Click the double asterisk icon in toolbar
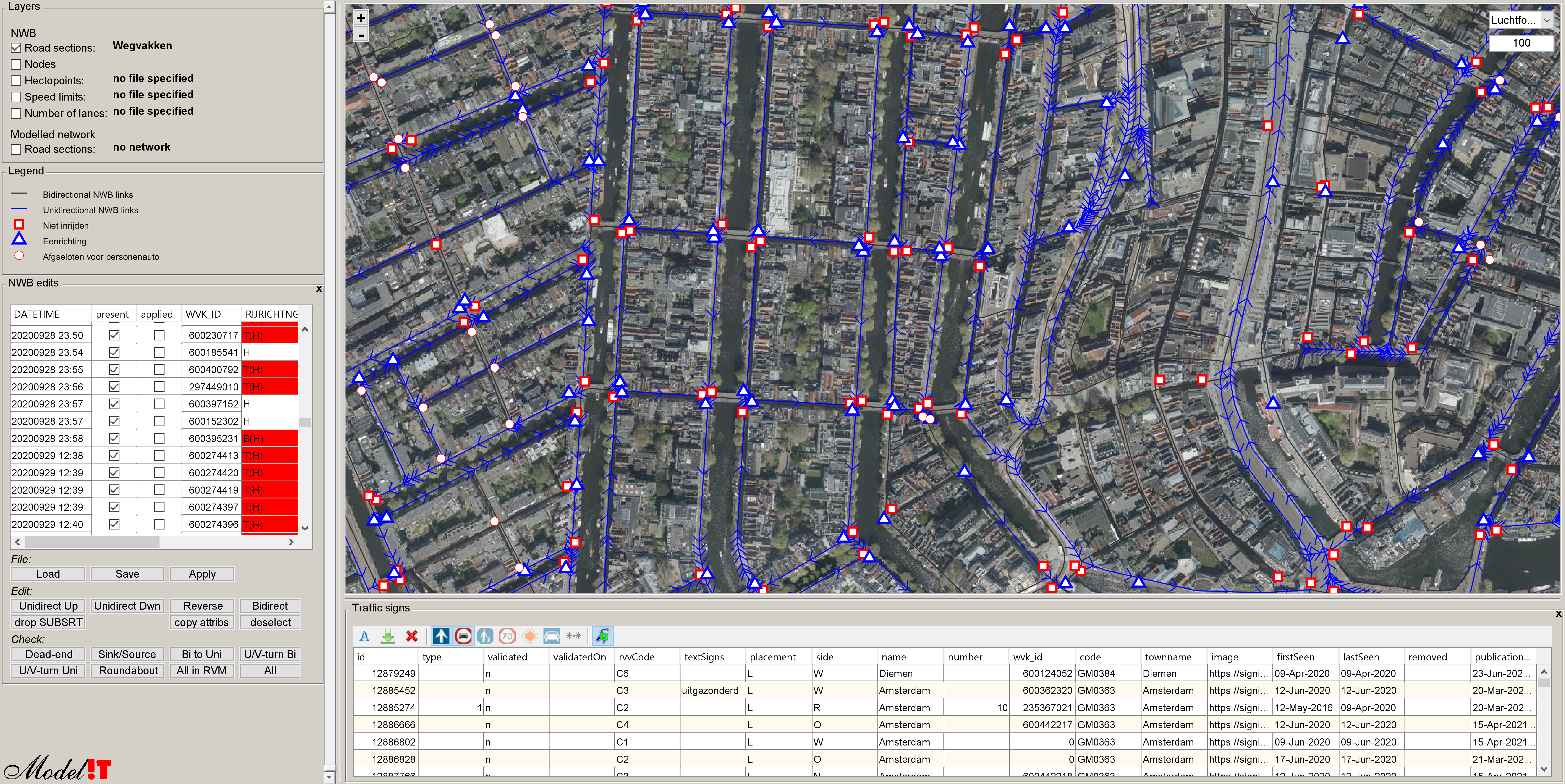Viewport: 1565px width, 784px height. point(574,636)
